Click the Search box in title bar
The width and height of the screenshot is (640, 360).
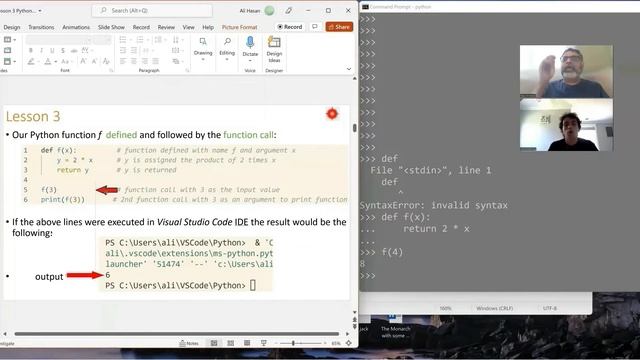152,10
